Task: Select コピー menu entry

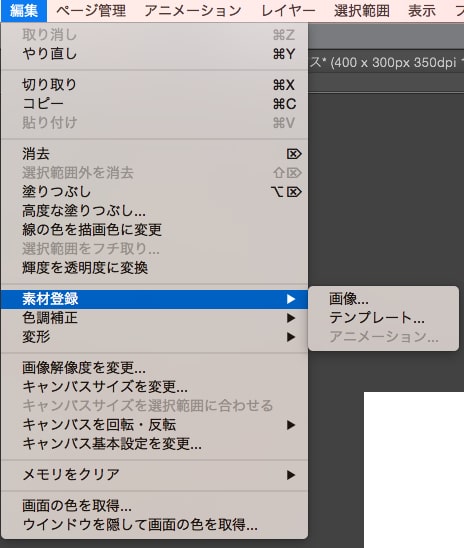Action: click(154, 103)
